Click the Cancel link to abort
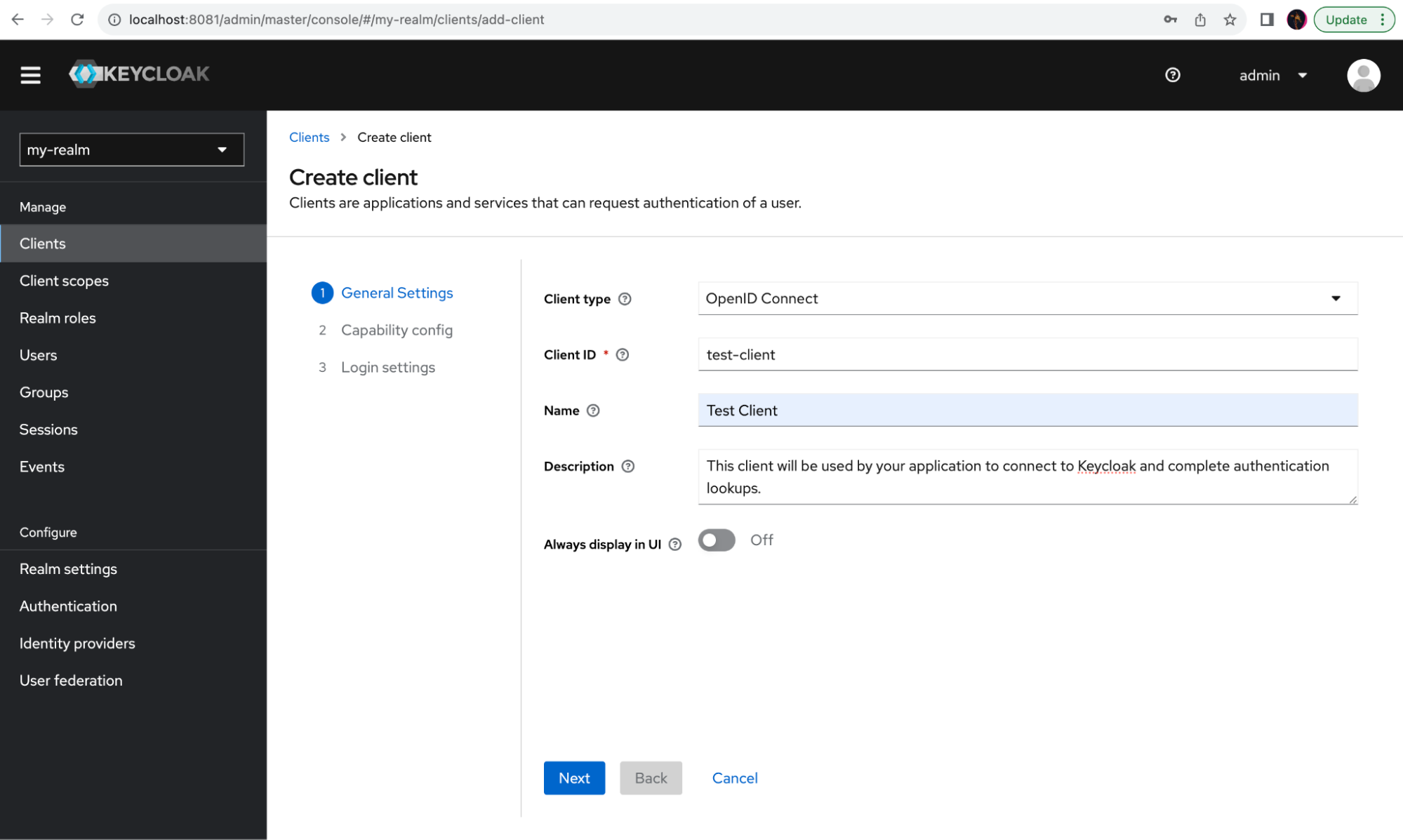This screenshot has width=1403, height=840. 734,778
